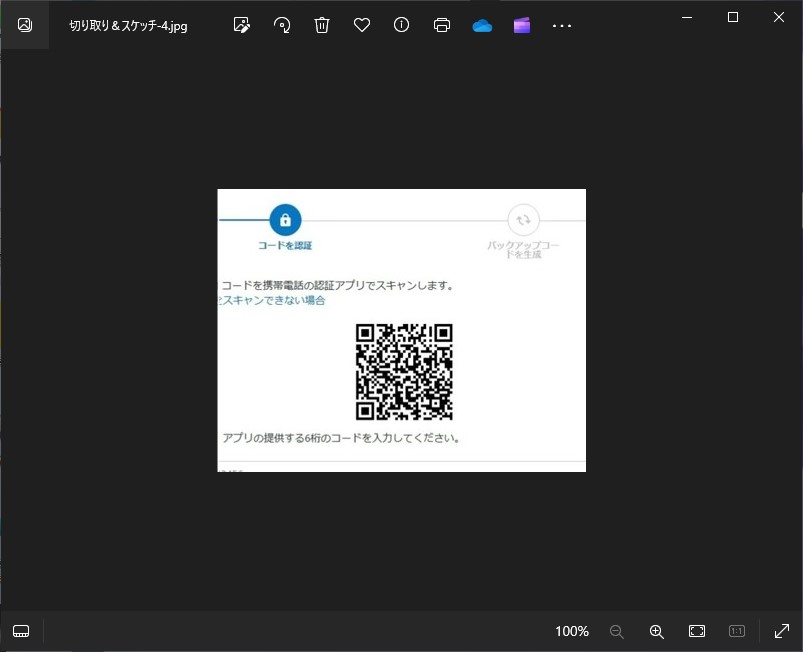803x652 pixels.
Task: Fit the image to window
Action: click(x=697, y=631)
